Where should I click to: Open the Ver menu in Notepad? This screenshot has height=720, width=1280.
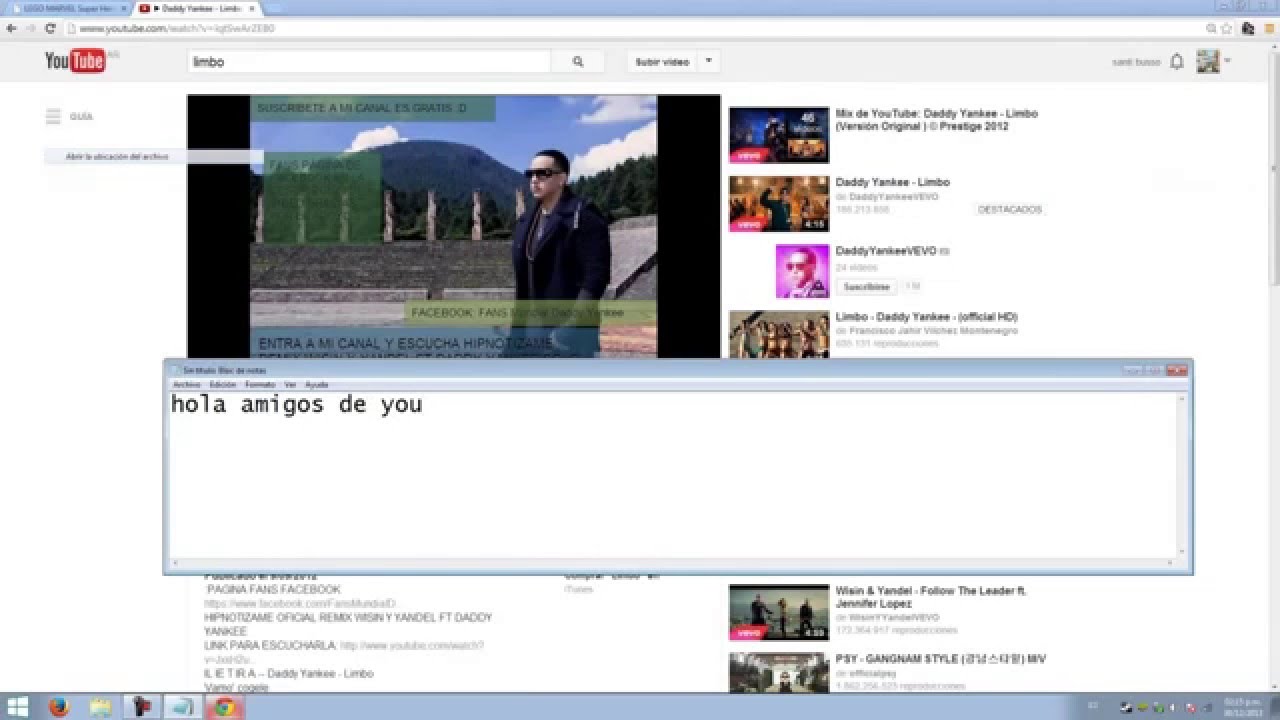[290, 385]
